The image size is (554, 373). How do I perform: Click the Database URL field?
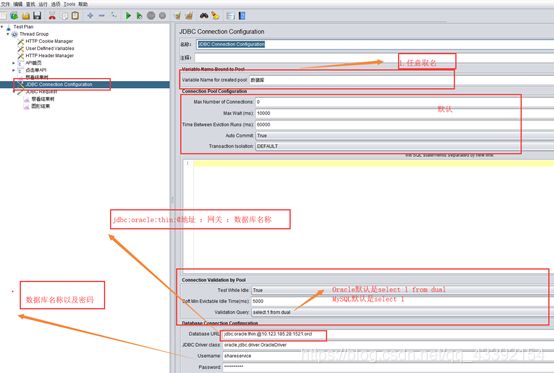(388, 334)
